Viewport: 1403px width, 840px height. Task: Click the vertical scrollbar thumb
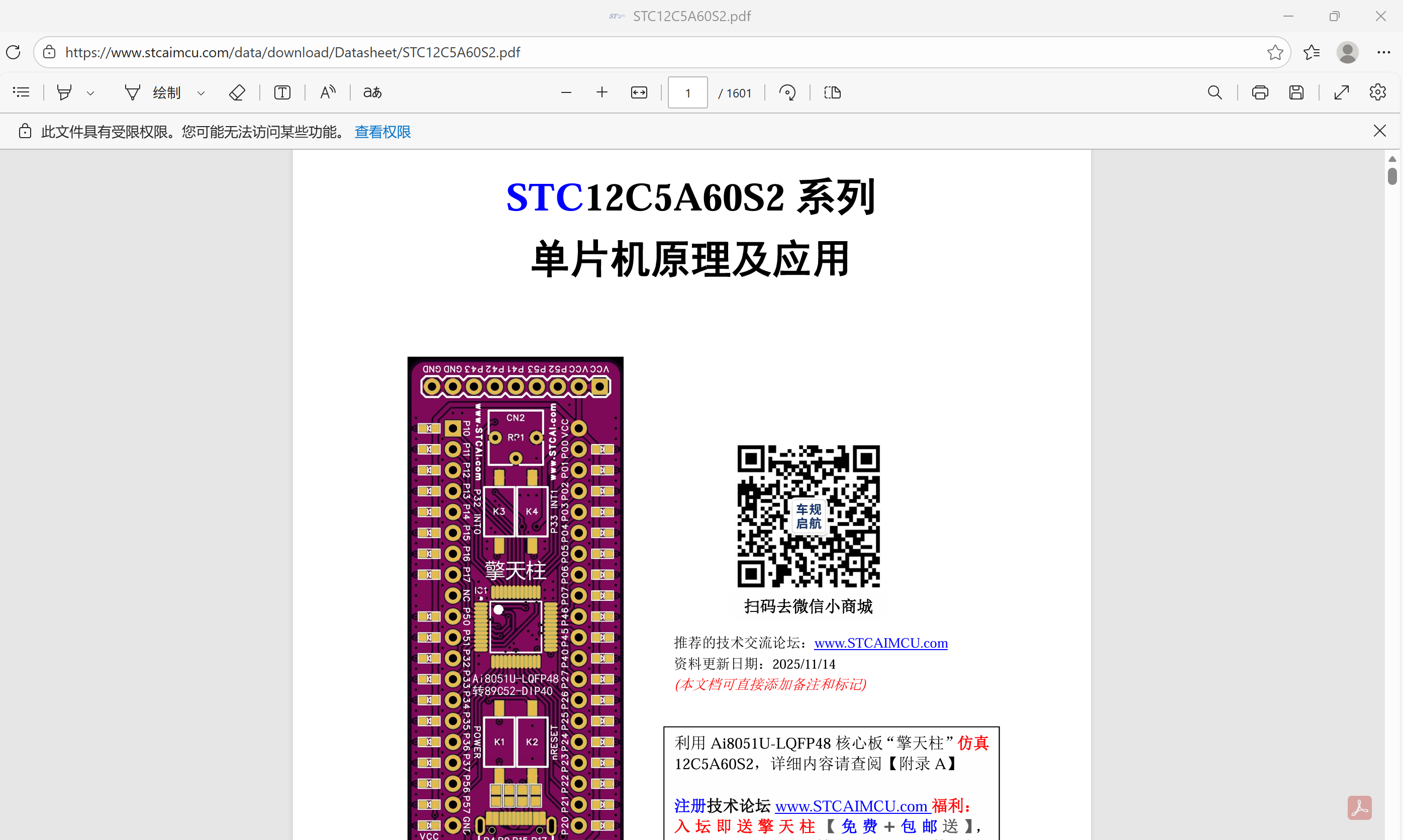point(1392,176)
